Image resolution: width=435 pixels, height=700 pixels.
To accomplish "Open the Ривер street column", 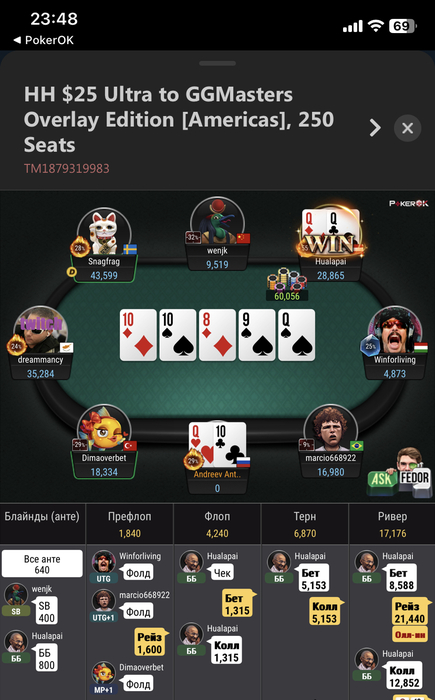I will [x=392, y=525].
